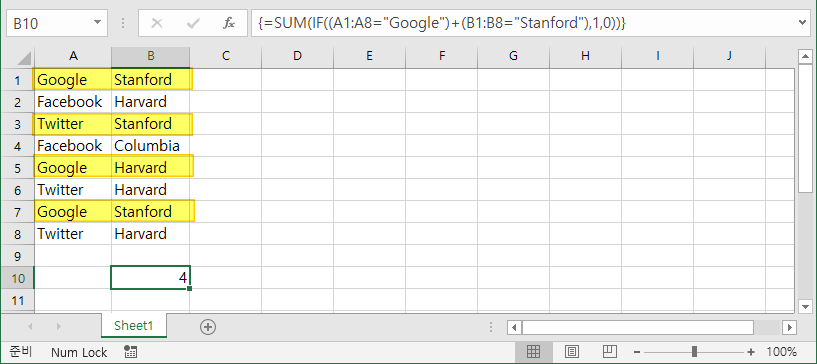Viewport: 817px width, 364px height.
Task: Switch to Normal view icon
Action: point(533,352)
